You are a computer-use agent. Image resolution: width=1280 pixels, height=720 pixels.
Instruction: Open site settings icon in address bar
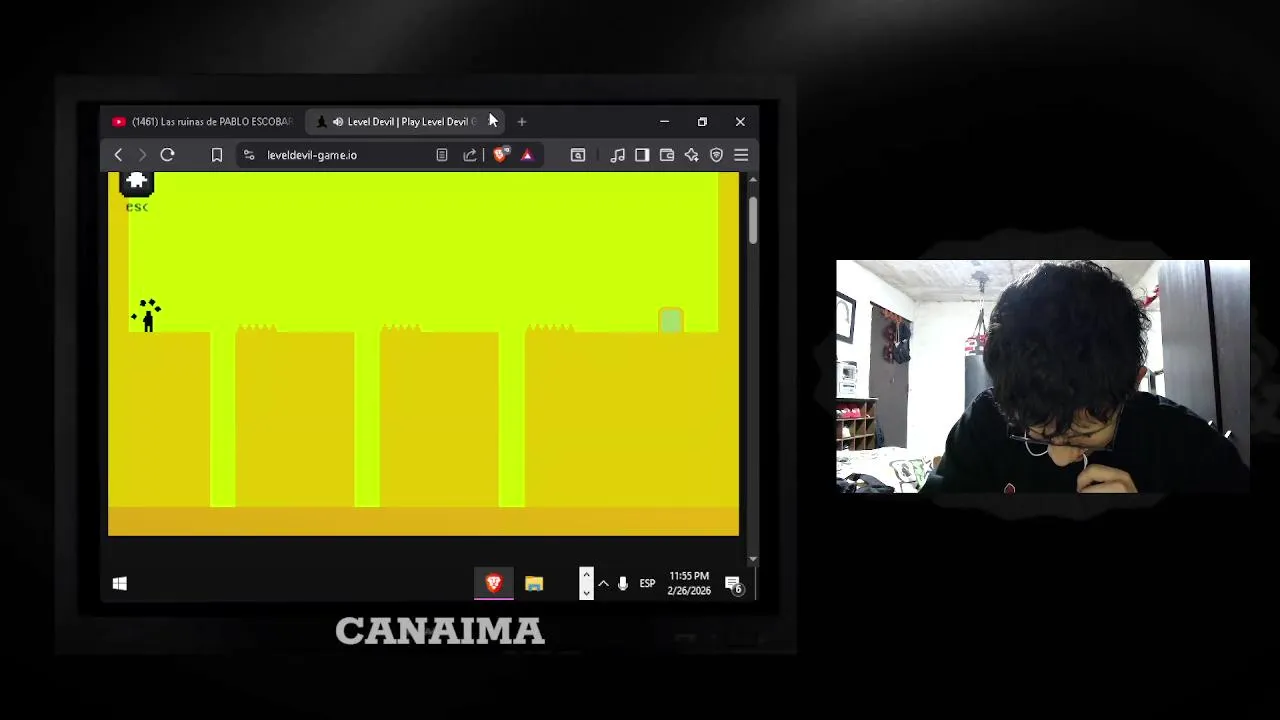[249, 155]
